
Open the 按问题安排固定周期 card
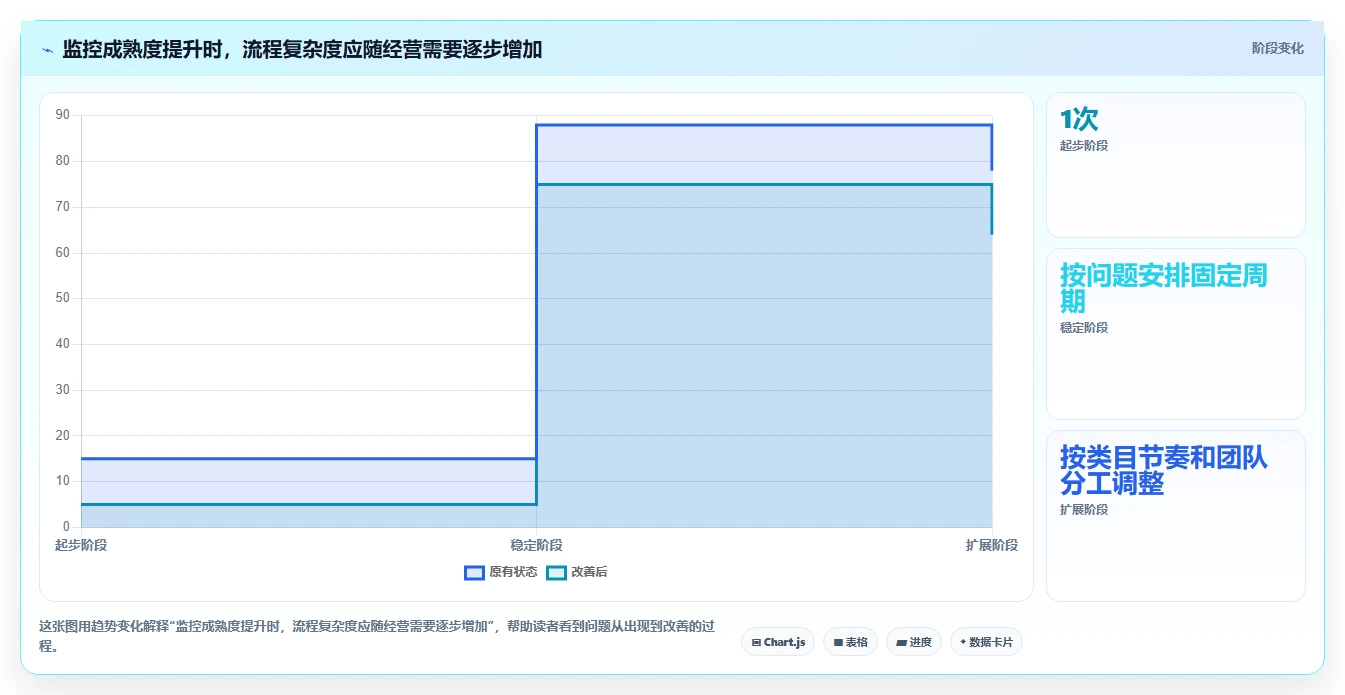click(1175, 334)
